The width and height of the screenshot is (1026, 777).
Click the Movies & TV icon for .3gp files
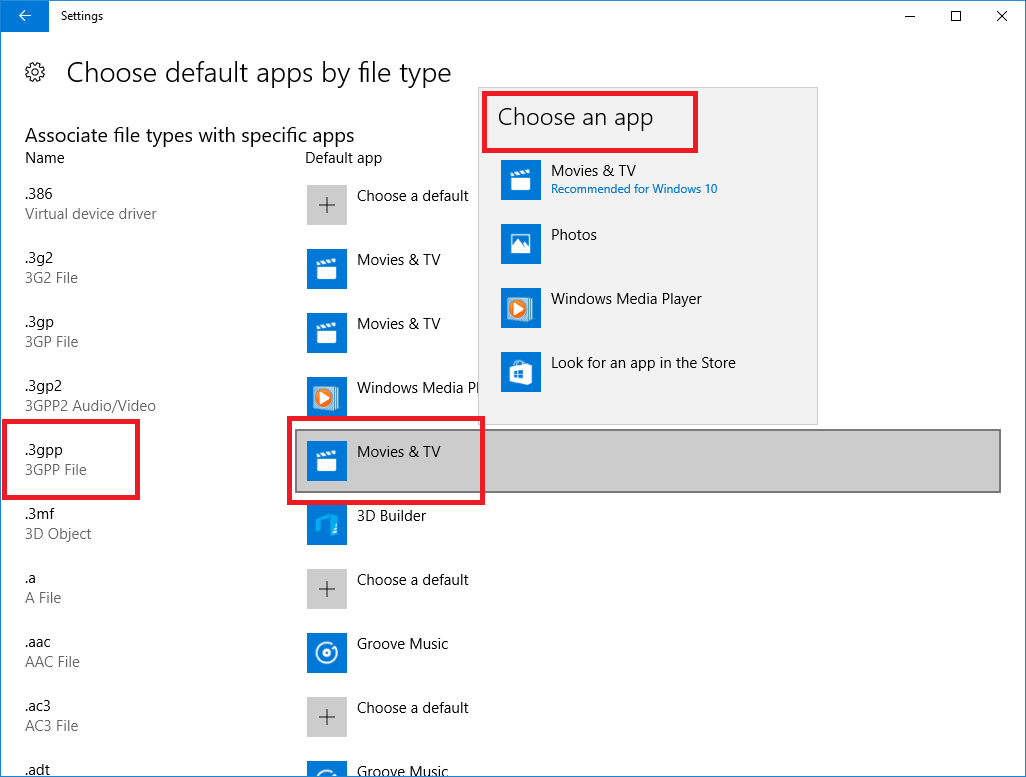tap(326, 333)
